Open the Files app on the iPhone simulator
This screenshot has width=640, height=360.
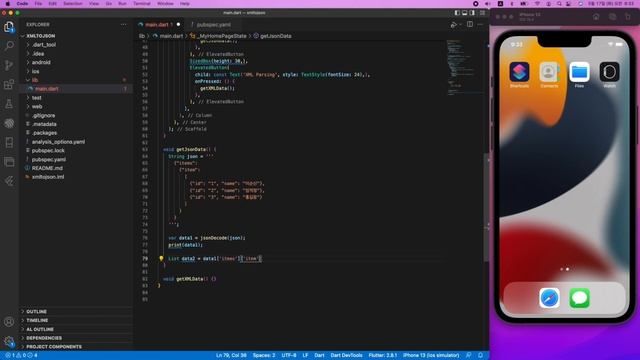pyautogui.click(x=579, y=72)
